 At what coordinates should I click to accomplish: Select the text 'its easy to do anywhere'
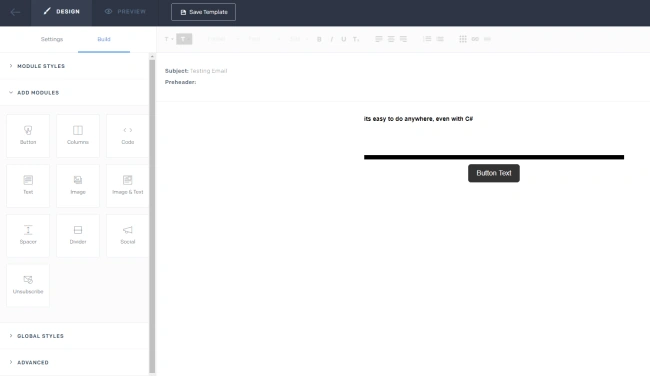click(398, 119)
